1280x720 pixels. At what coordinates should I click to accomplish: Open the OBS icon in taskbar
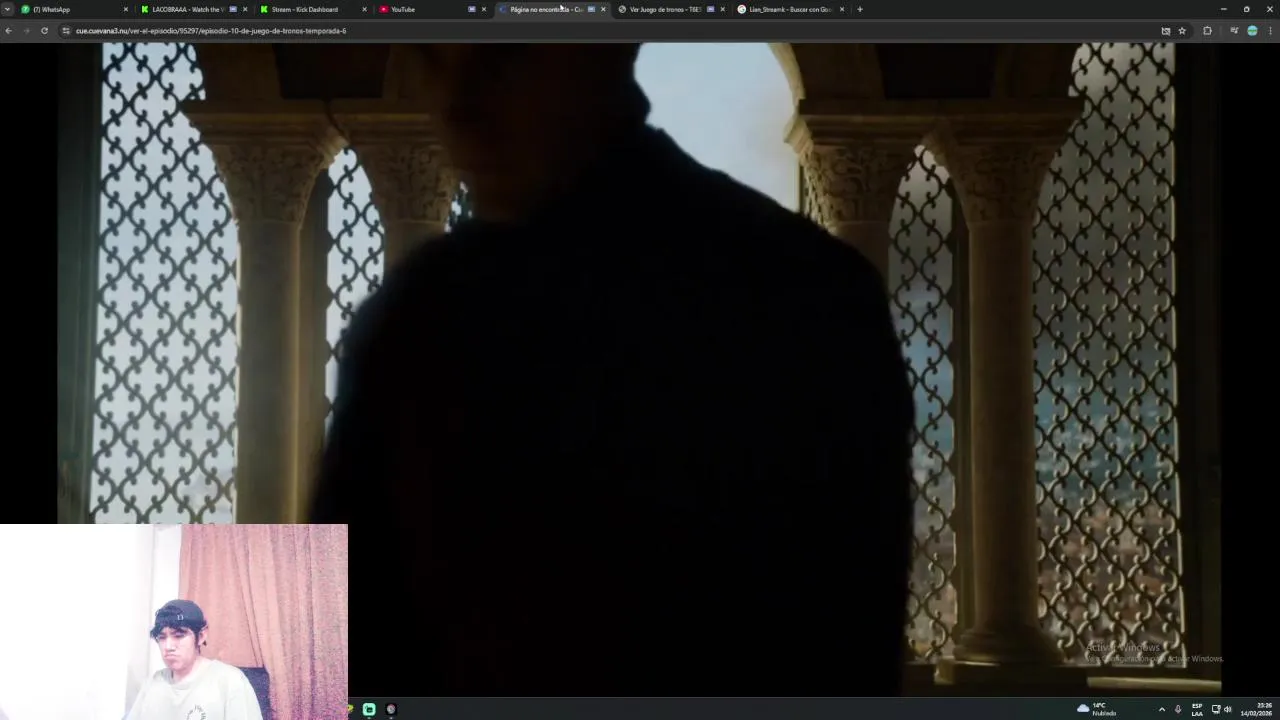[391, 709]
